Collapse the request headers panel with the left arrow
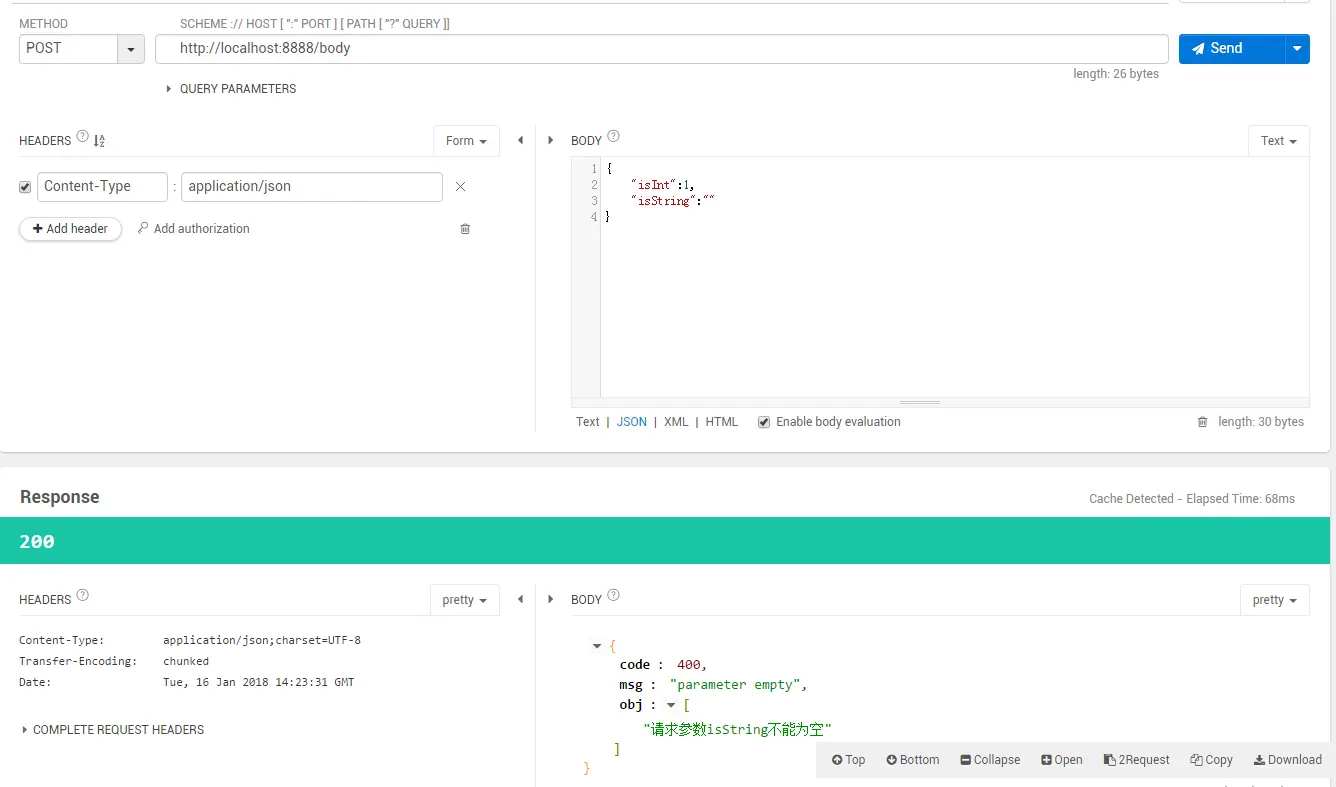This screenshot has height=787, width=1336. pyautogui.click(x=520, y=140)
